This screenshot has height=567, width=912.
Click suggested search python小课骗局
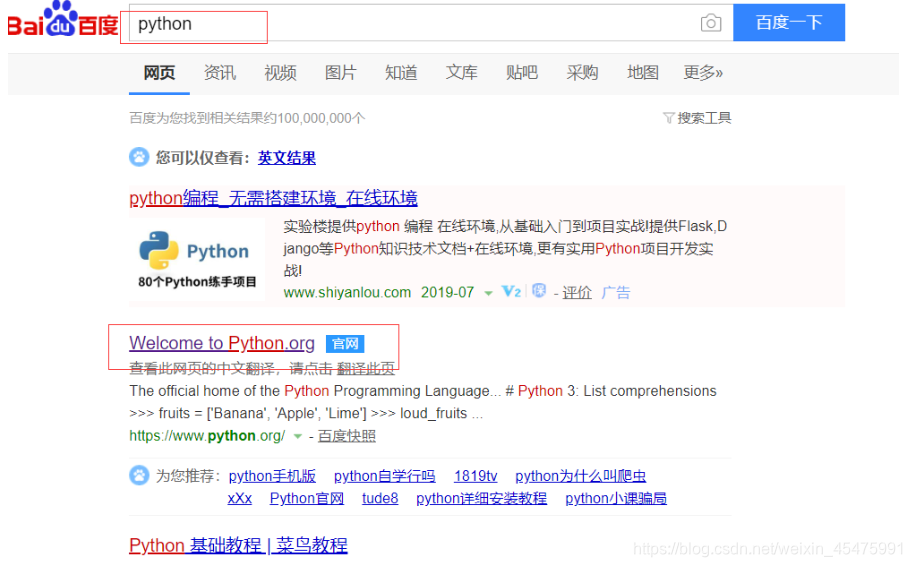[616, 498]
